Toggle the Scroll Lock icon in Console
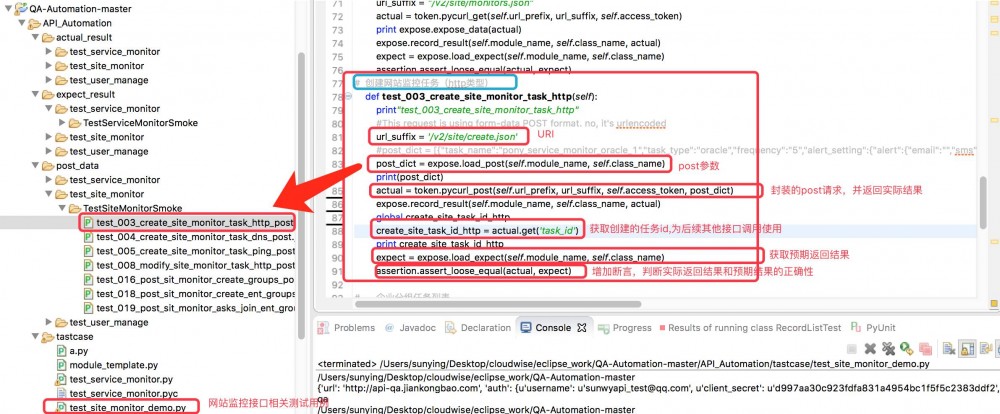Viewport: 1000px width, 414px height. pyautogui.click(x=967, y=349)
